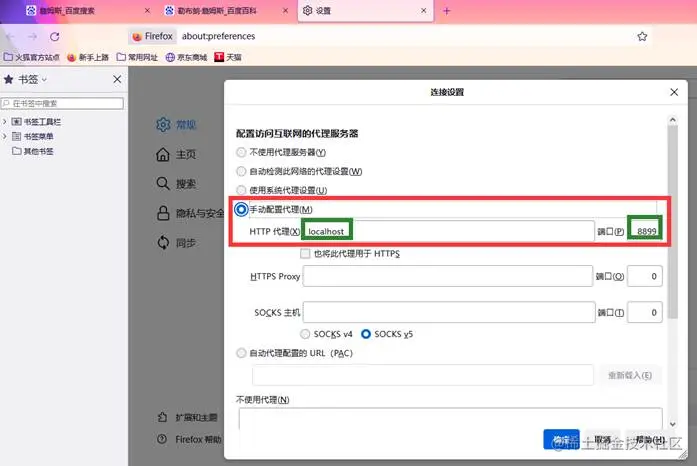Expand the 书签工具栏 tree item

[x=5, y=121]
